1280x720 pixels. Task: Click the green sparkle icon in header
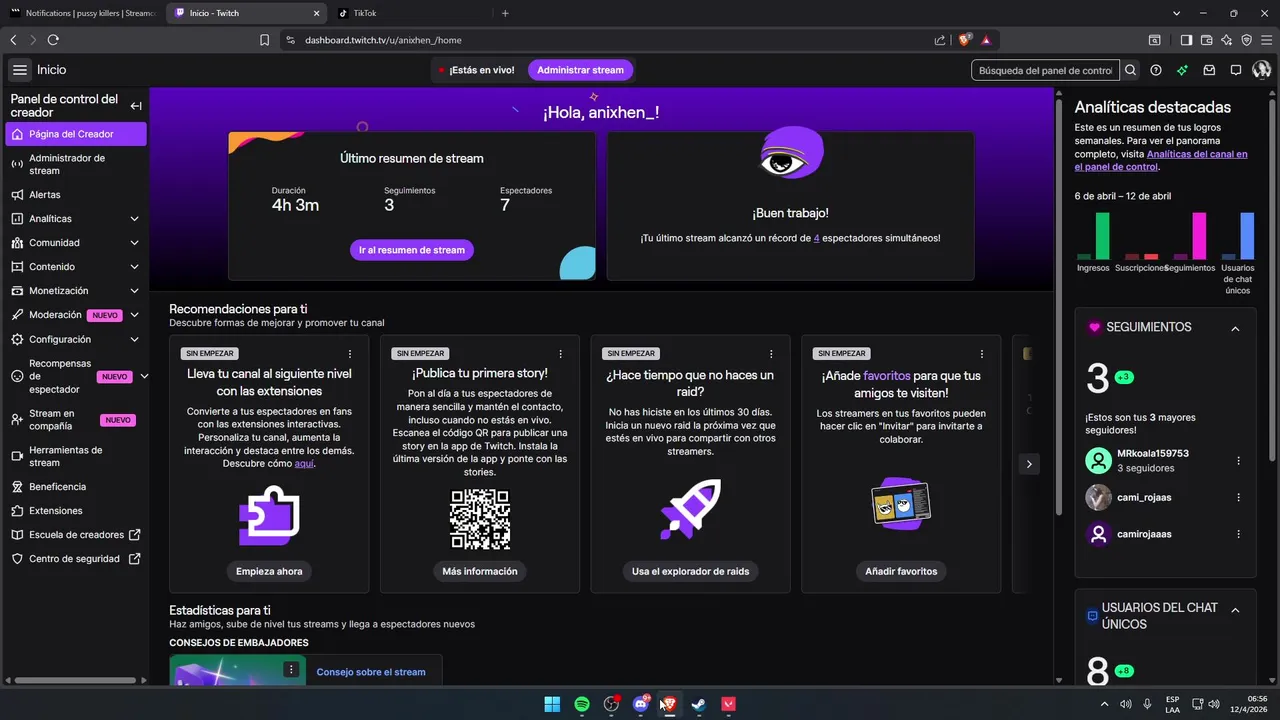(x=1182, y=70)
